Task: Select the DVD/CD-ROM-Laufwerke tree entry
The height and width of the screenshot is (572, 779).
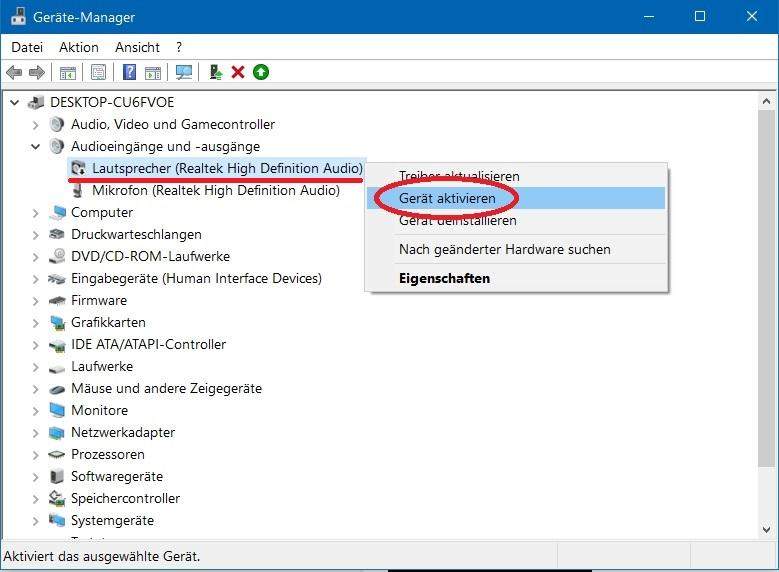Action: tap(151, 256)
